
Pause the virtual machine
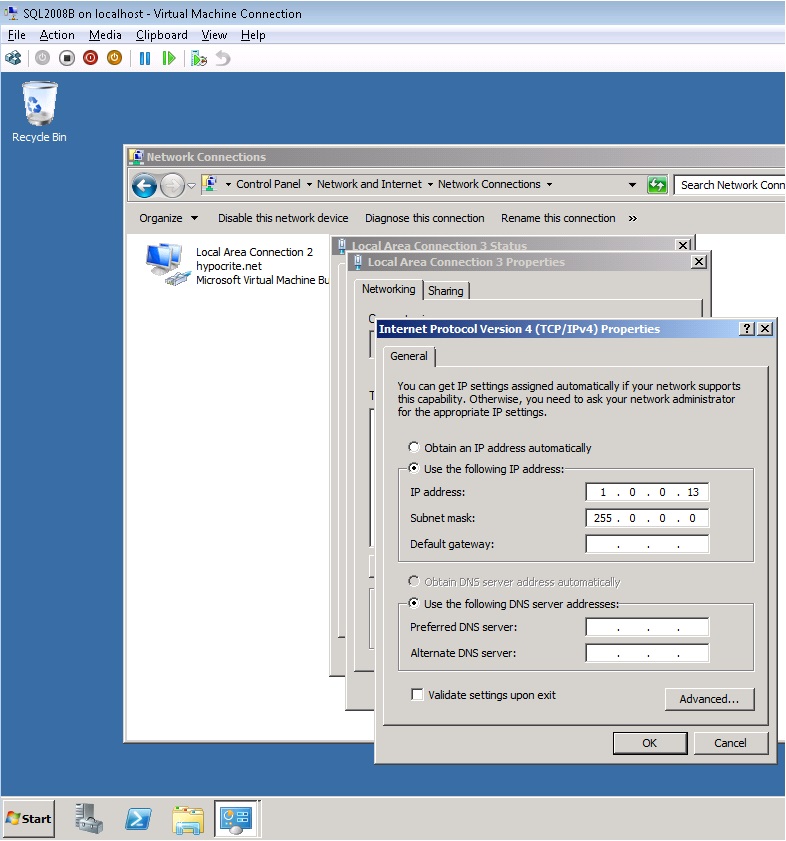[x=144, y=58]
